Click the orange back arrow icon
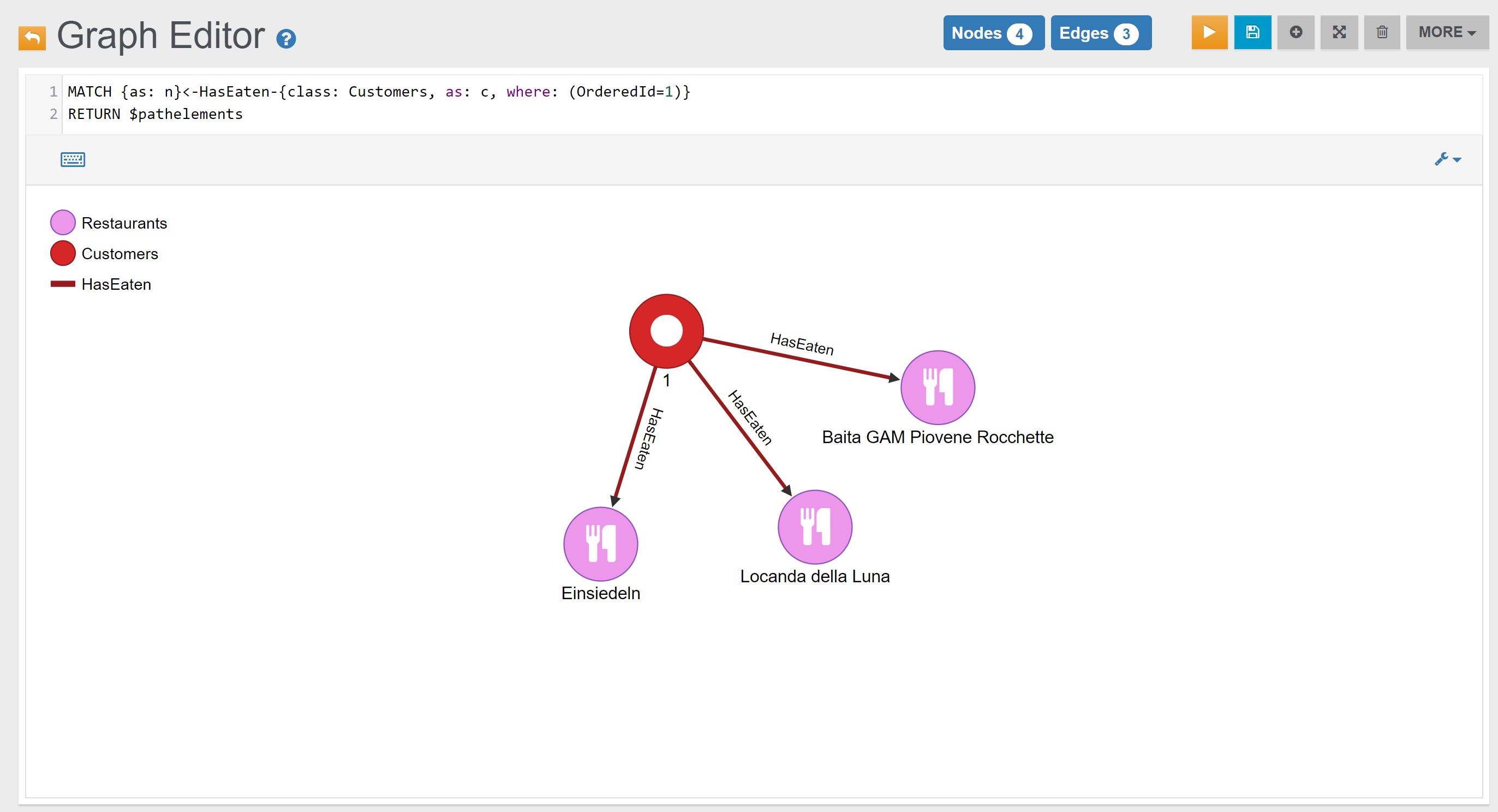Screen dimensions: 1498x812 [x=32, y=38]
